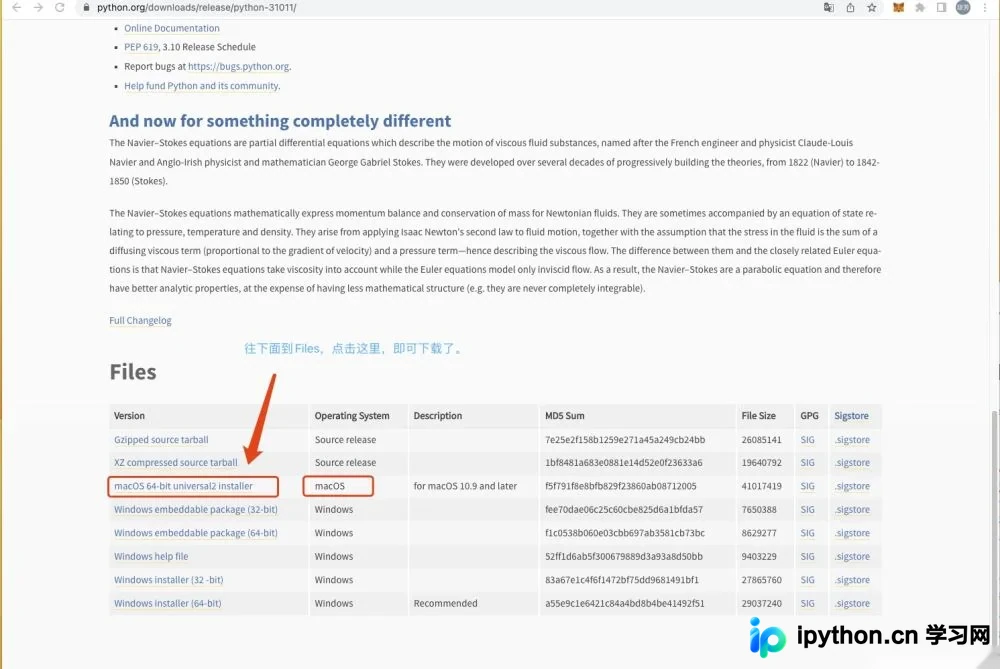The width and height of the screenshot is (1000, 669).
Task: Click the MD5 Sum column header
Action: [x=564, y=416]
